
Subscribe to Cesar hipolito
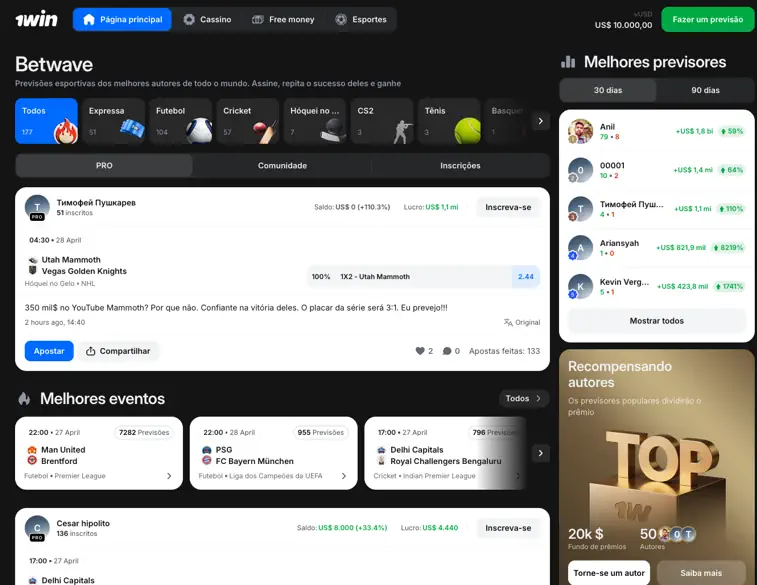pyautogui.click(x=508, y=528)
